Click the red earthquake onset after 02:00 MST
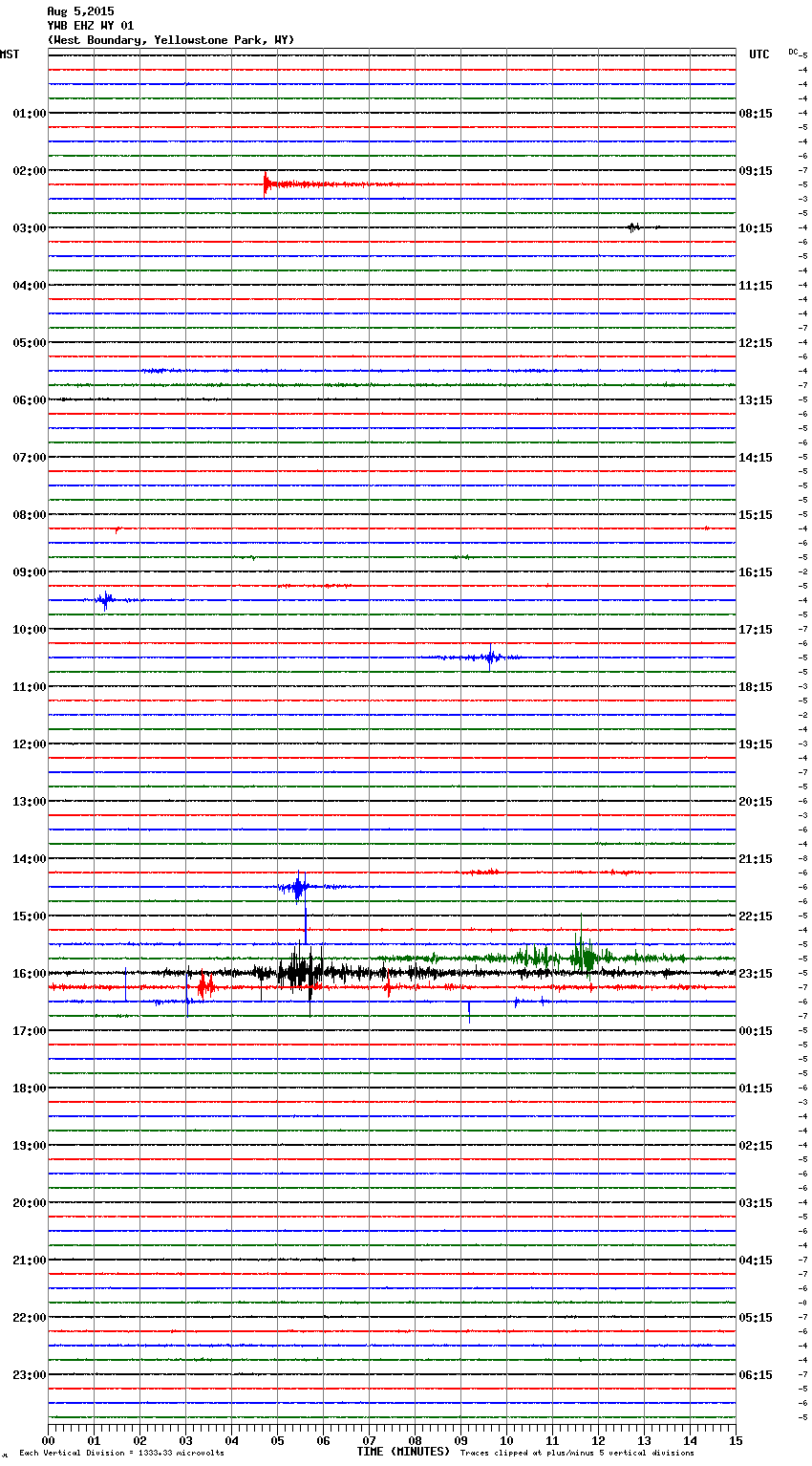The image size is (812, 1466). (x=267, y=183)
